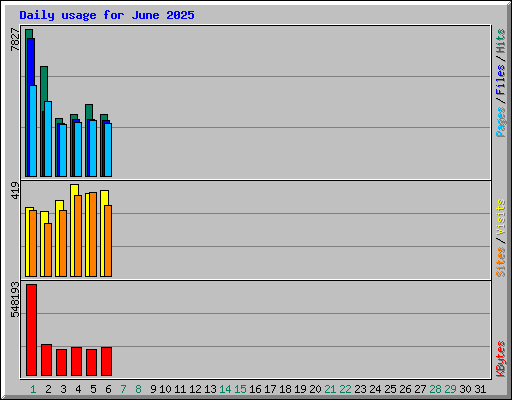Click the light blue Pages bar for day 1

coord(33,131)
